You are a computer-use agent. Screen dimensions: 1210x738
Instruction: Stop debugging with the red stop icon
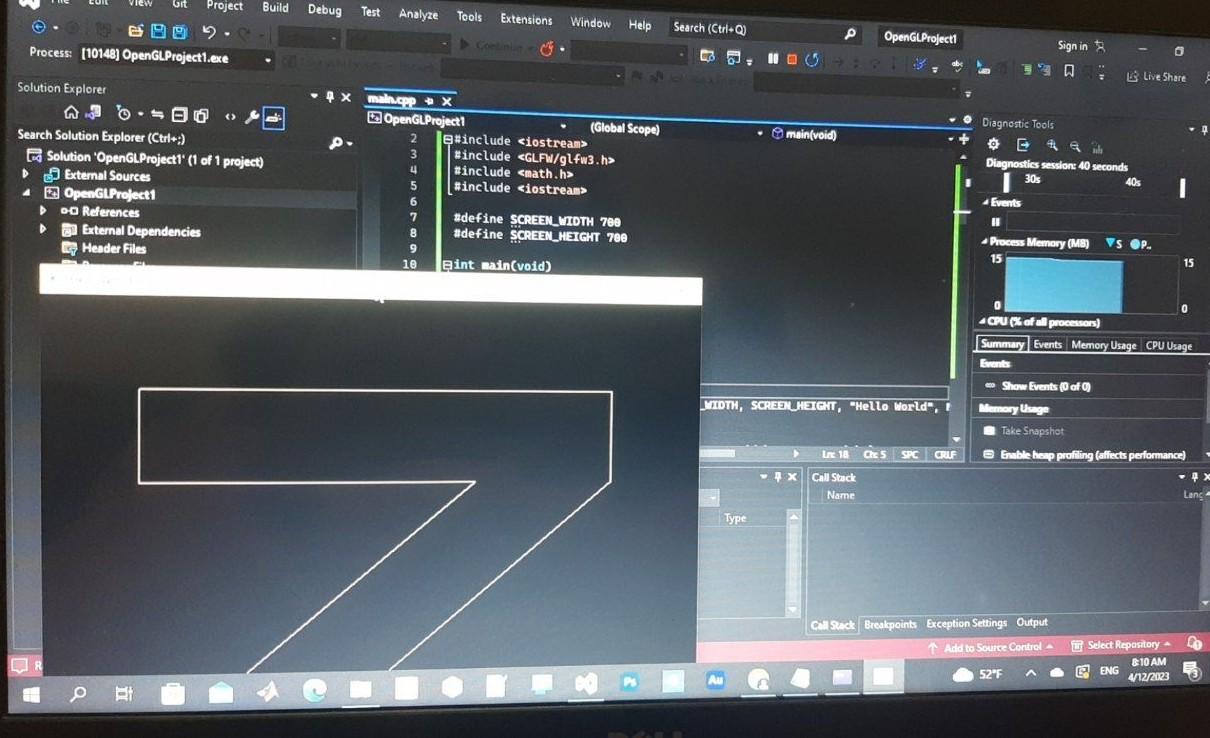792,58
